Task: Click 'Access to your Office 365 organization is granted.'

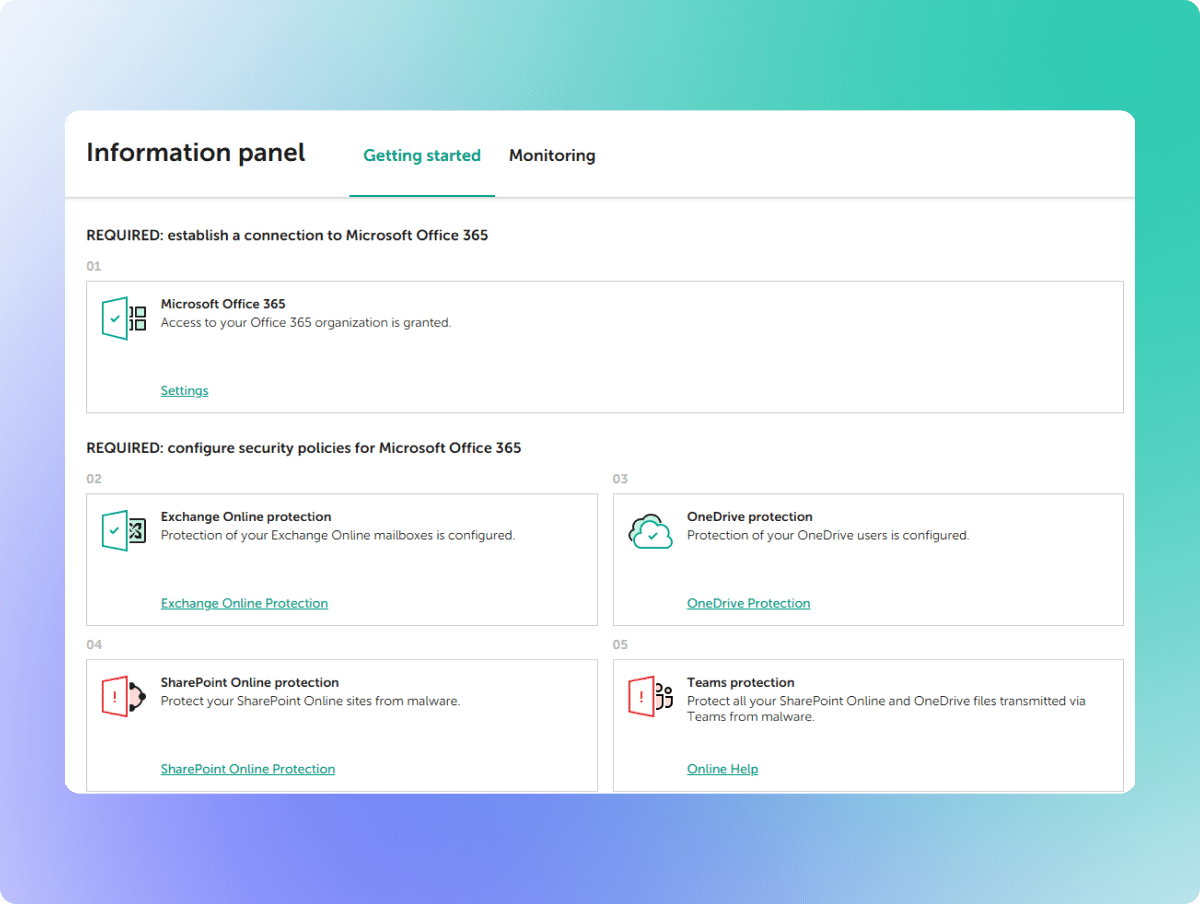Action: (x=306, y=323)
